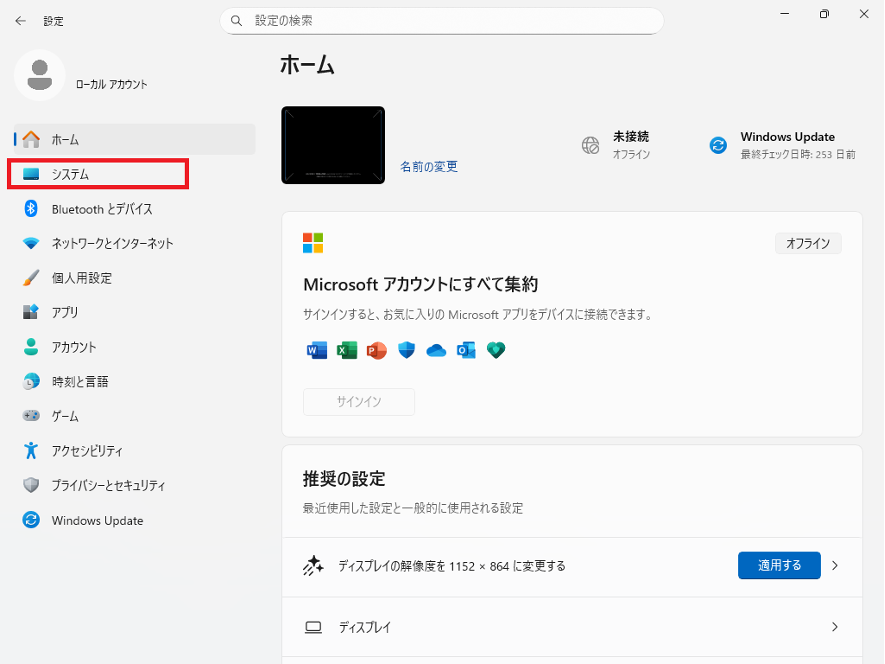
Task: Open the ディスプレイ row chevron
Action: (835, 627)
